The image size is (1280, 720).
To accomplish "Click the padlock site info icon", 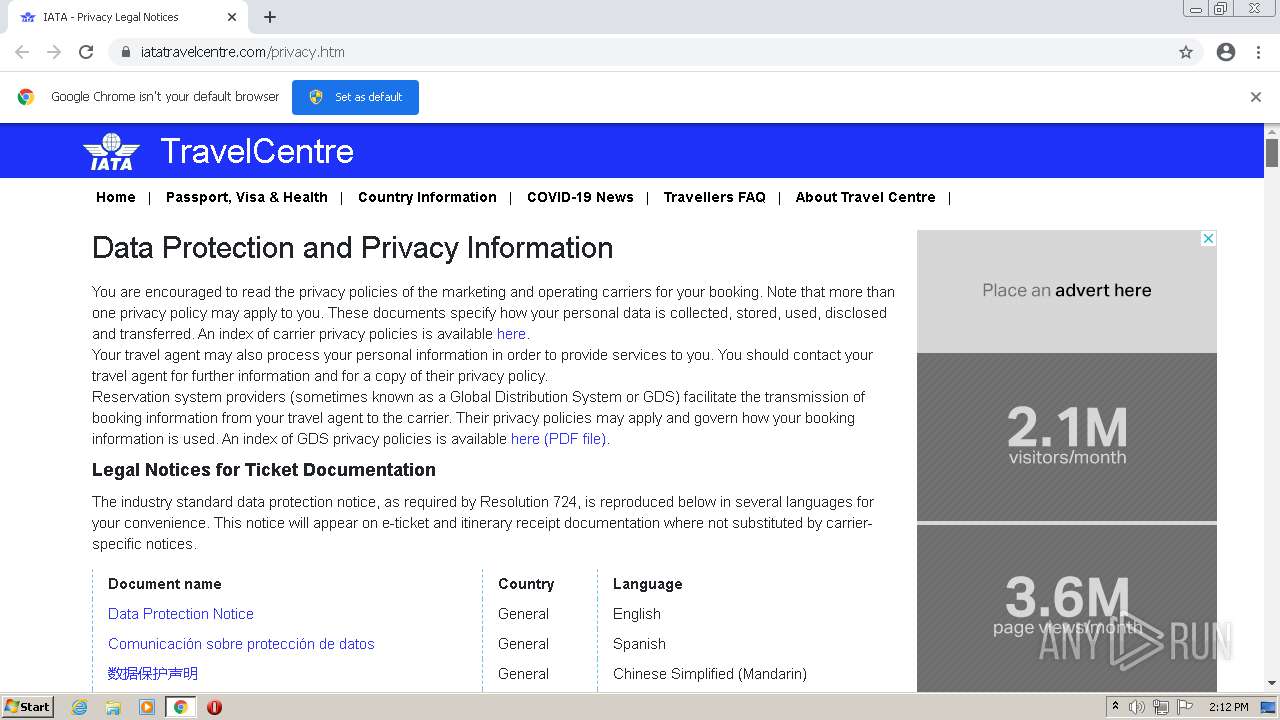I will [x=126, y=52].
